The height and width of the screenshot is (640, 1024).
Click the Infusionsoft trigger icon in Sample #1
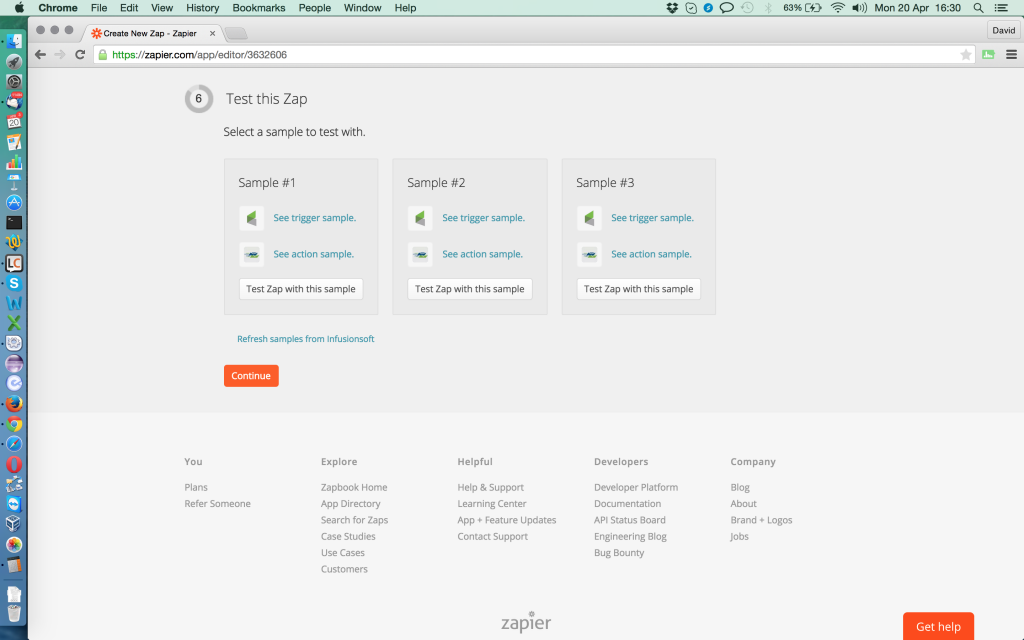(251, 218)
